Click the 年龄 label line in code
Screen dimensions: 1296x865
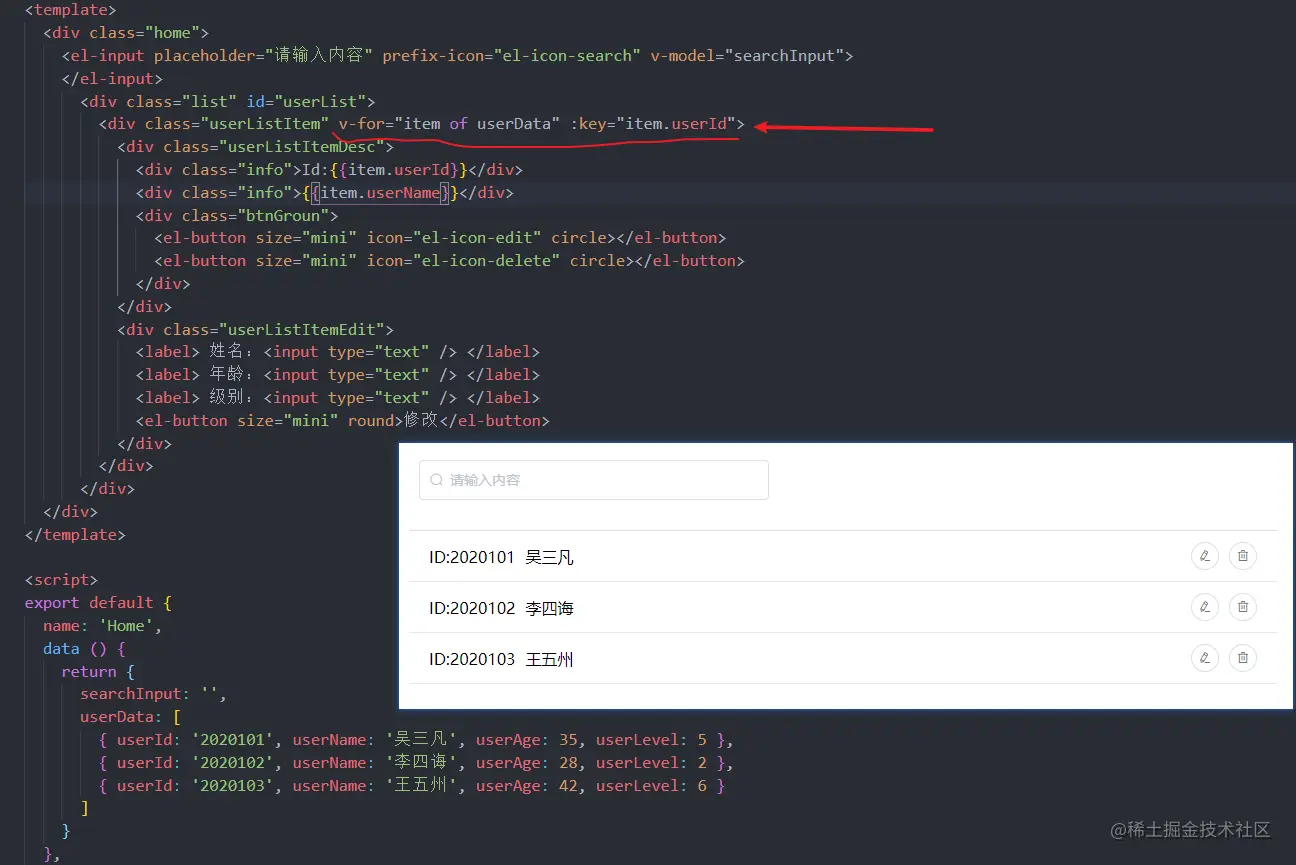tap(338, 375)
